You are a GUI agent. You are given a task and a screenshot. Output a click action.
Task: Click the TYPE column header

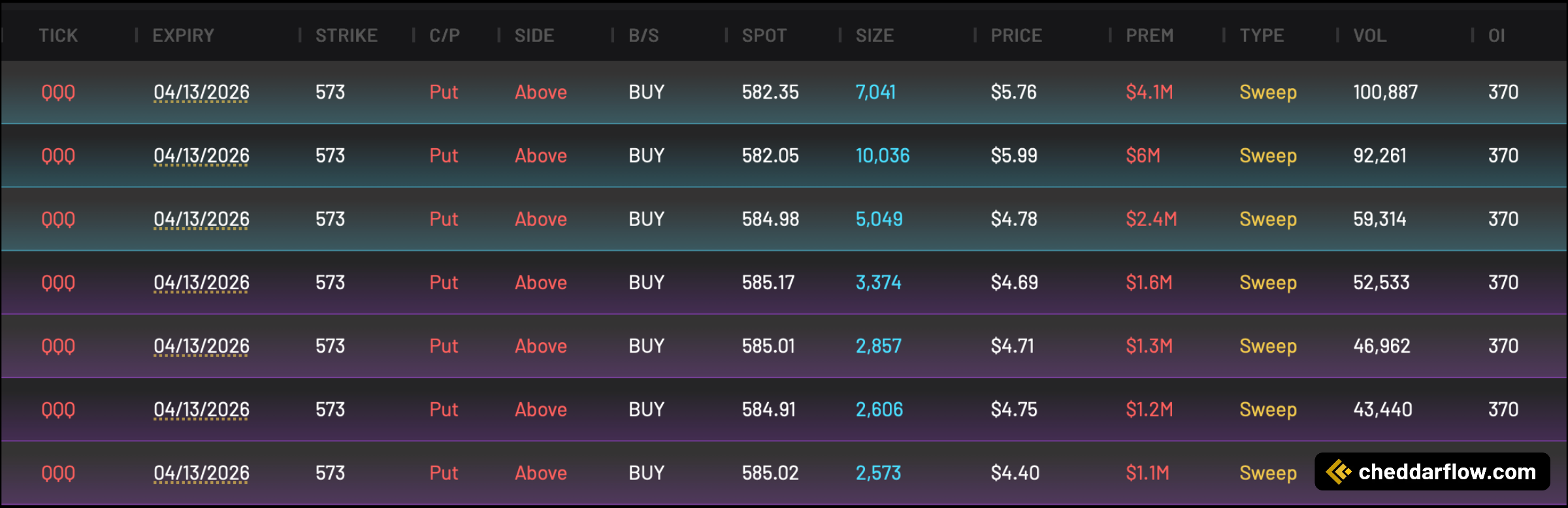pos(1262,35)
